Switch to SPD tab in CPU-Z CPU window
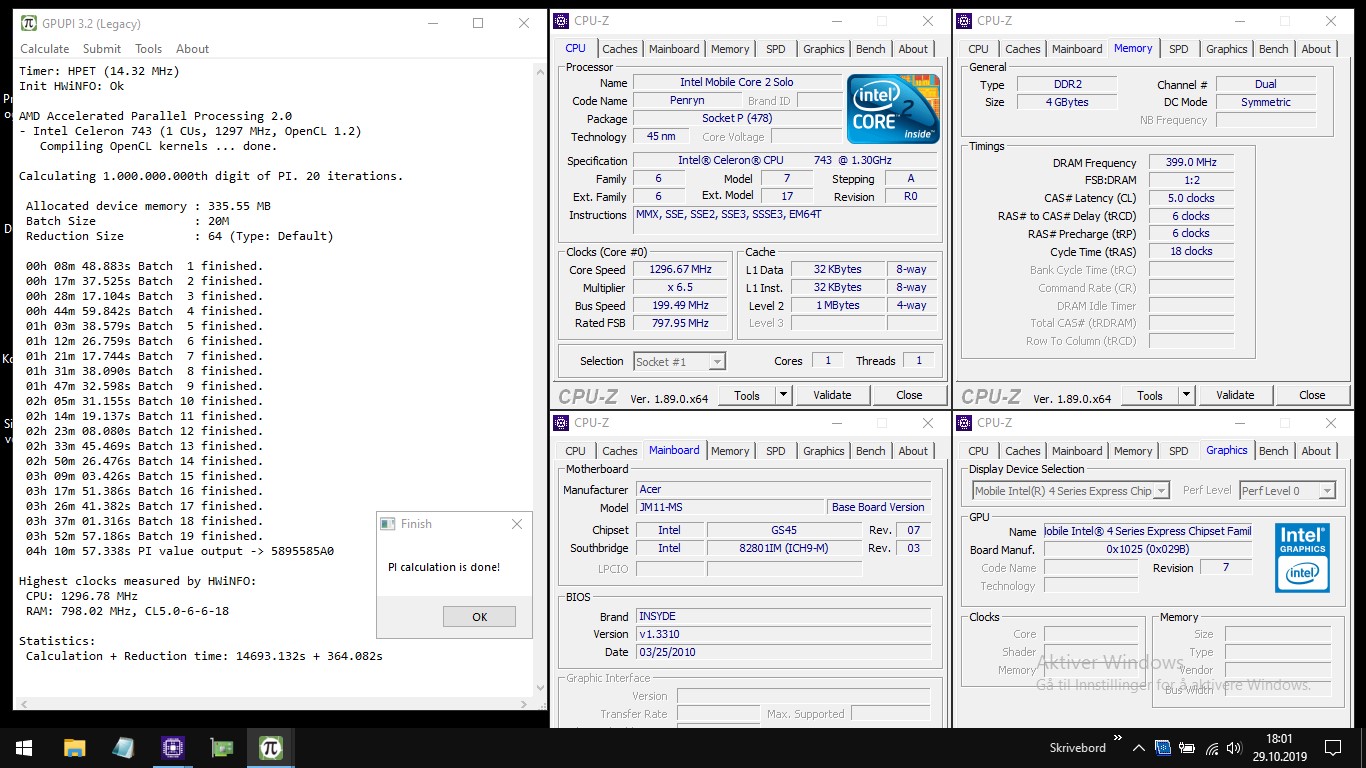Viewport: 1366px width, 768px height. (x=775, y=49)
